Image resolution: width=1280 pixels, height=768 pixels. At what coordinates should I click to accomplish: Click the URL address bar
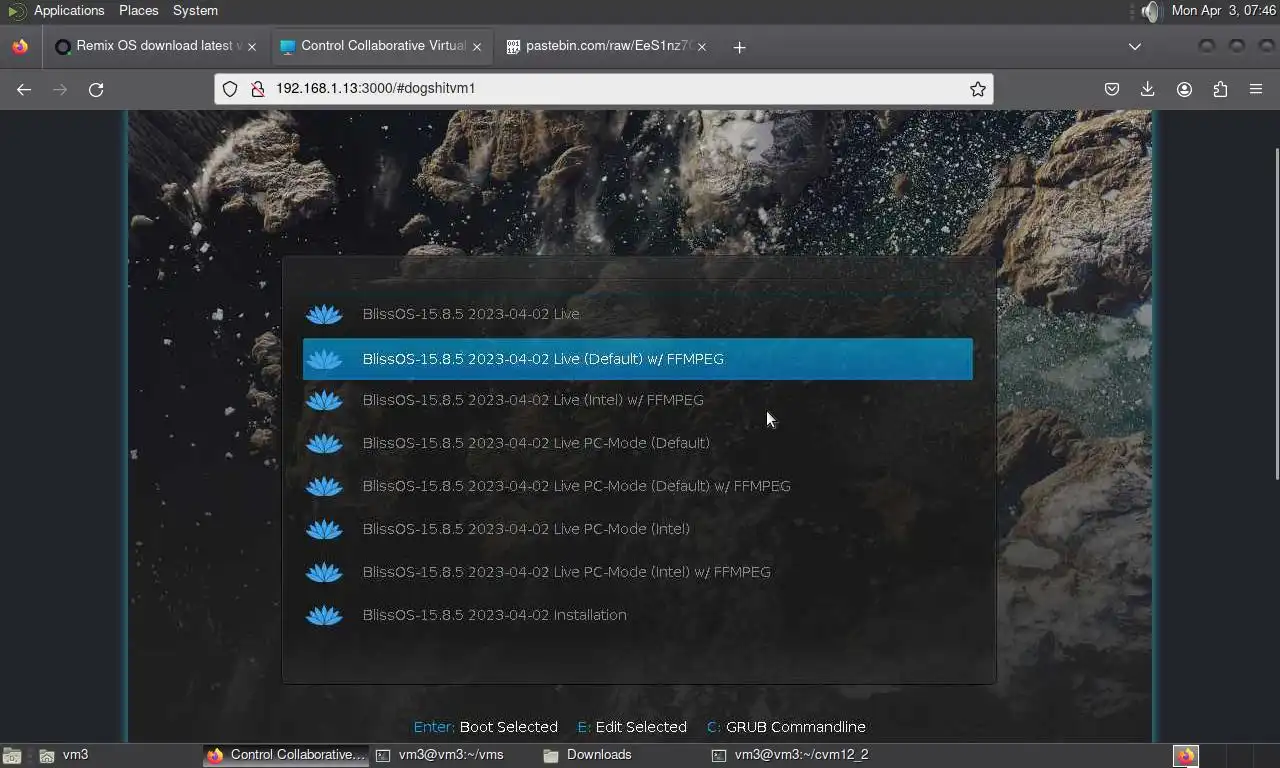pos(603,89)
